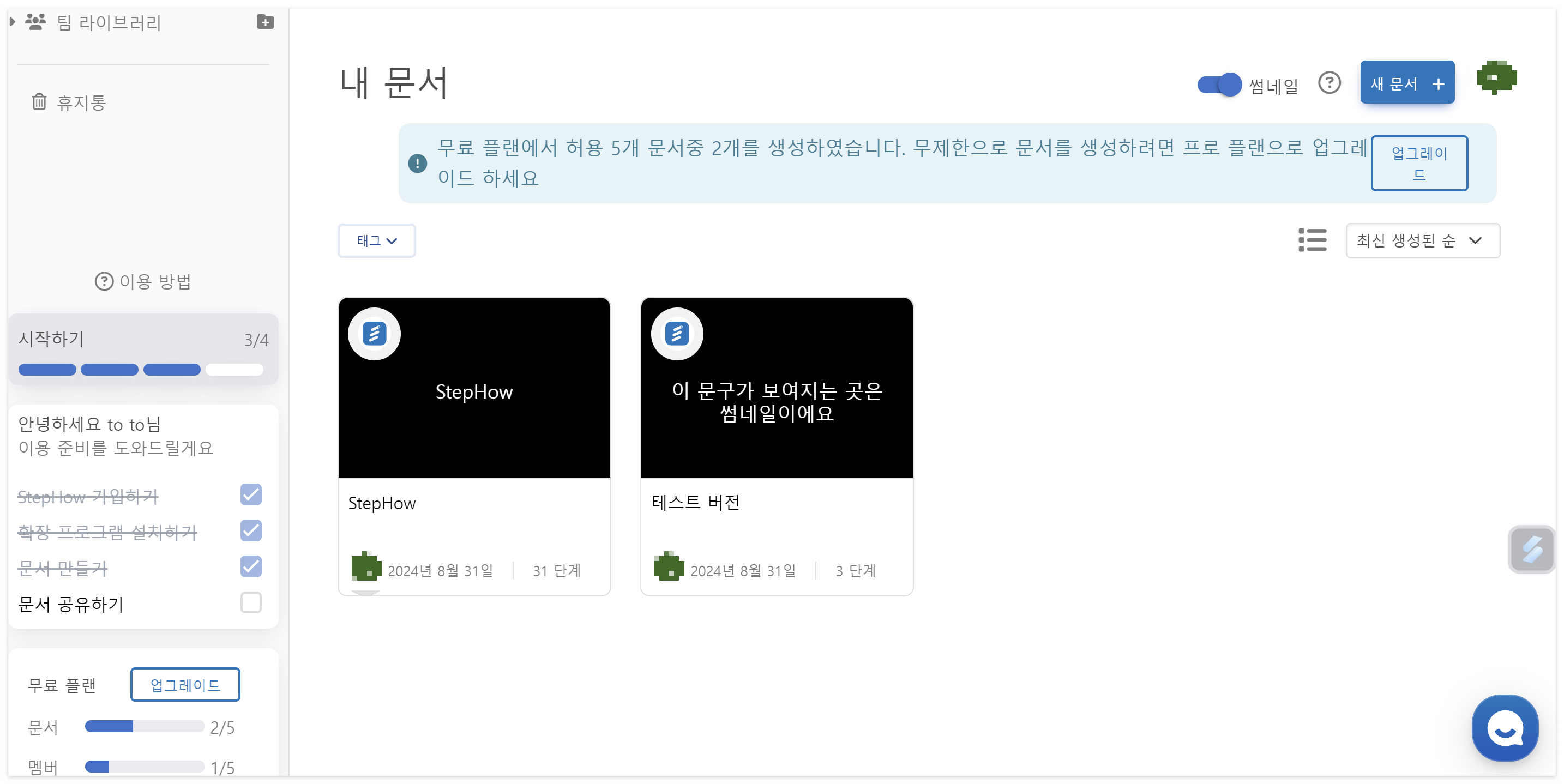Click the StepHow logo on 테스트 버전 card
The width and height of the screenshot is (1564, 784).
[677, 334]
